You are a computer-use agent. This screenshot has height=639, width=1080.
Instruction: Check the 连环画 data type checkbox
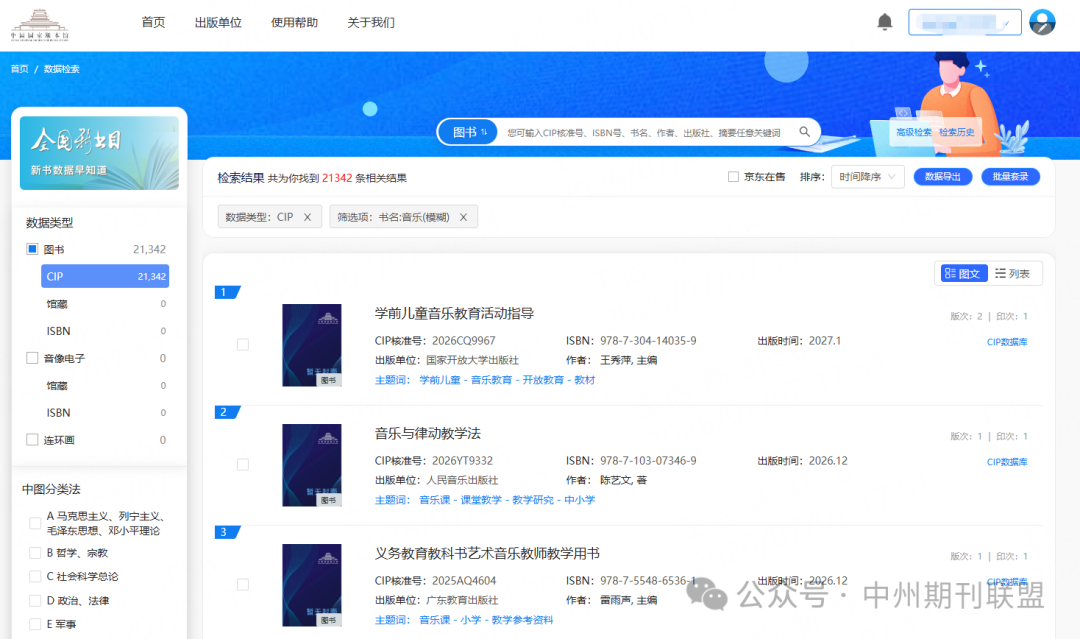pyautogui.click(x=32, y=439)
